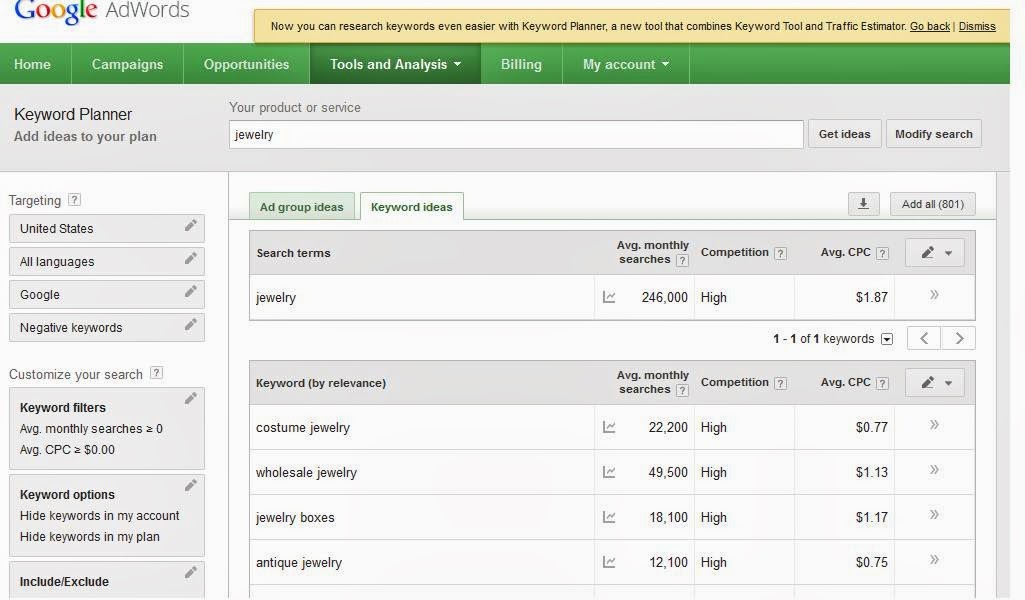Viewport: 1025px width, 600px height.
Task: Click Add all (801) button
Action: (x=933, y=204)
